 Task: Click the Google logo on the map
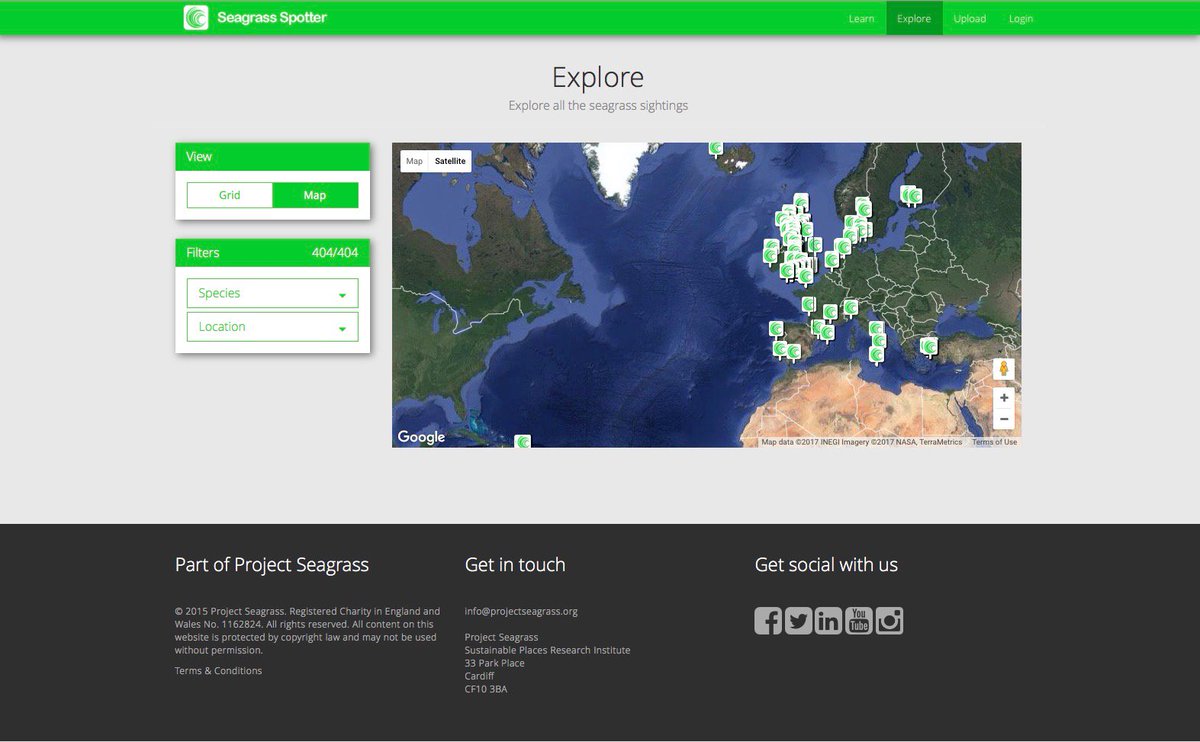[x=421, y=437]
